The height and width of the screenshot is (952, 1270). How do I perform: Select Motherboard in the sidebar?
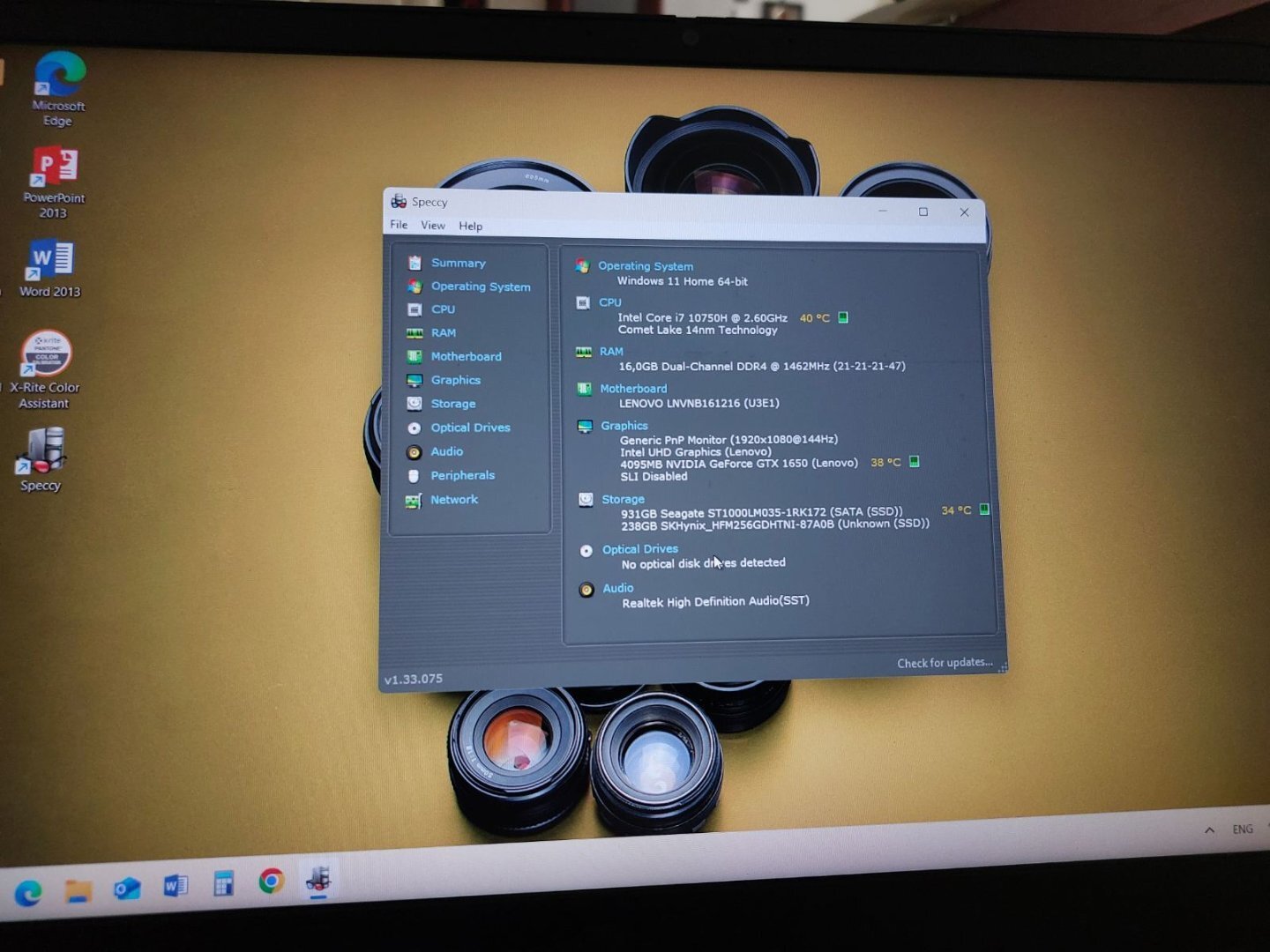click(x=466, y=356)
